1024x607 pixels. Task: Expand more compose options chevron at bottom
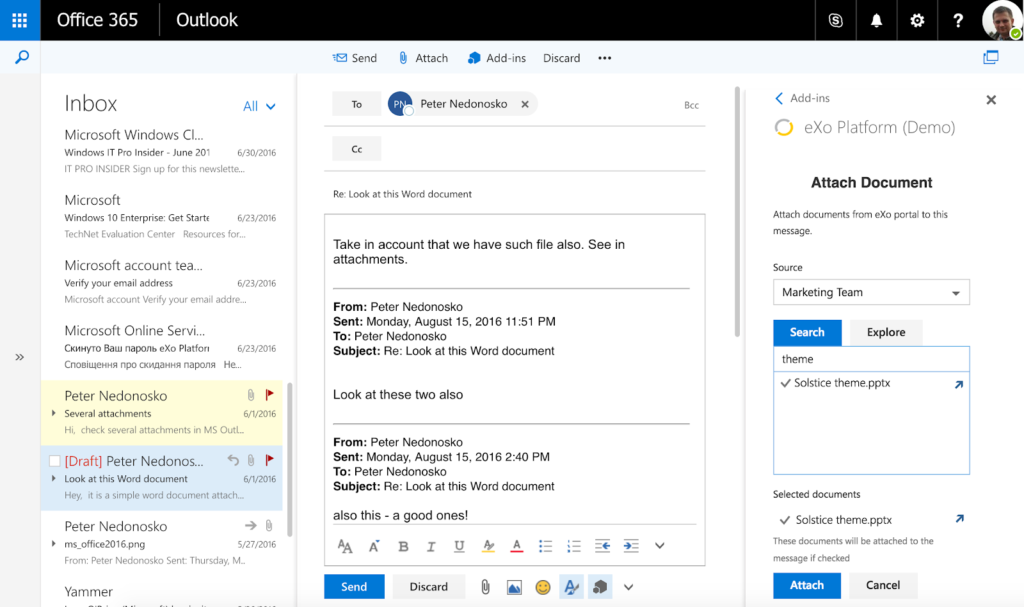[628, 587]
